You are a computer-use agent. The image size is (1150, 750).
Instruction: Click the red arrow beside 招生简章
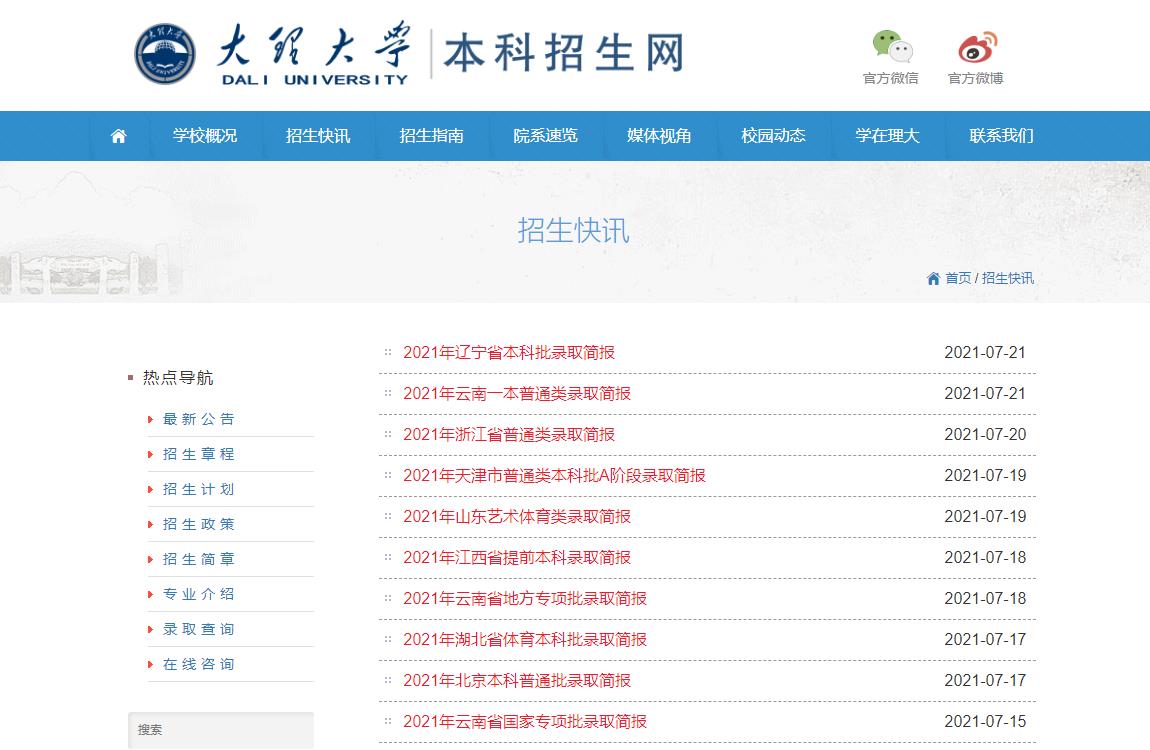(150, 560)
